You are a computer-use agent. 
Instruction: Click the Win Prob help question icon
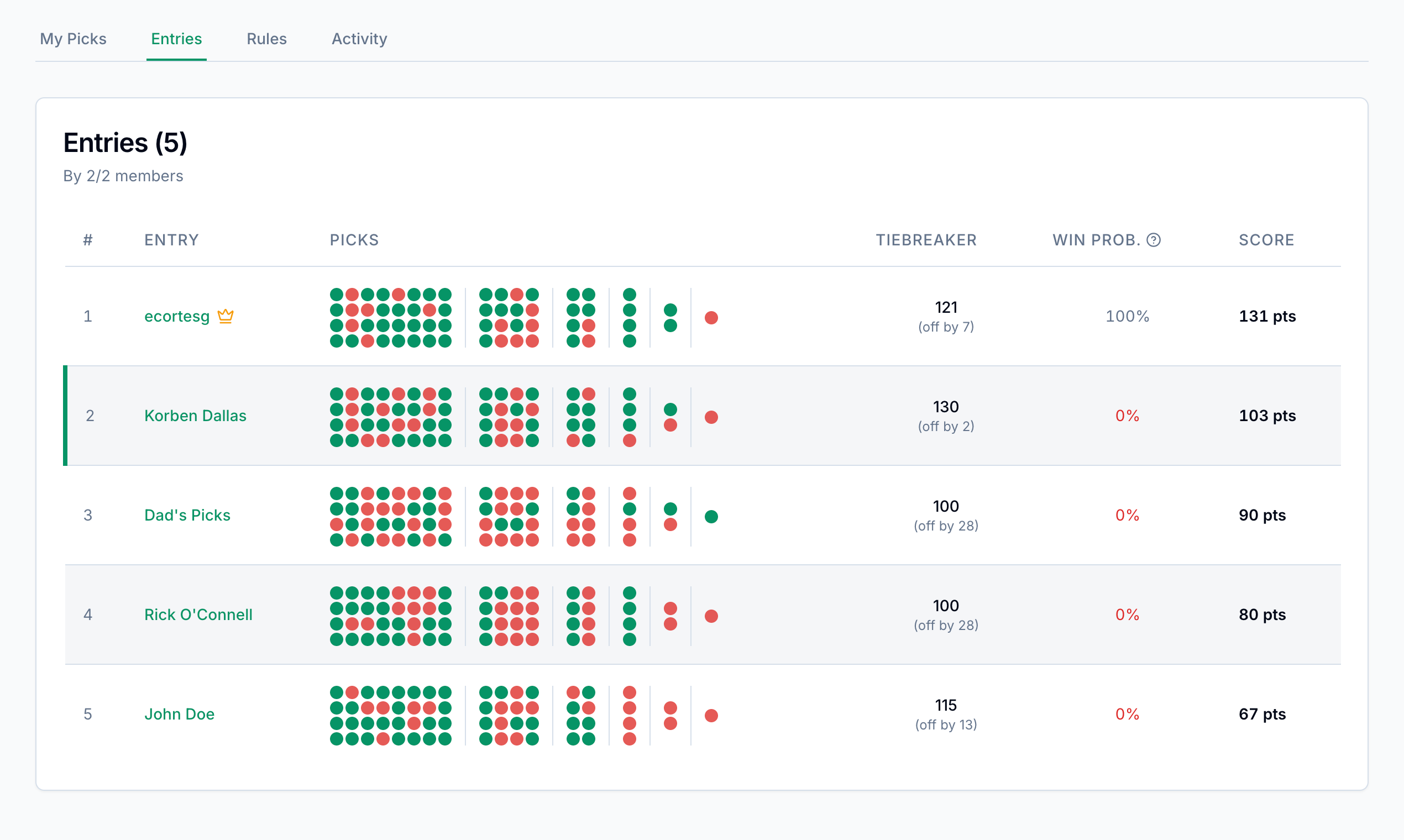(1153, 240)
